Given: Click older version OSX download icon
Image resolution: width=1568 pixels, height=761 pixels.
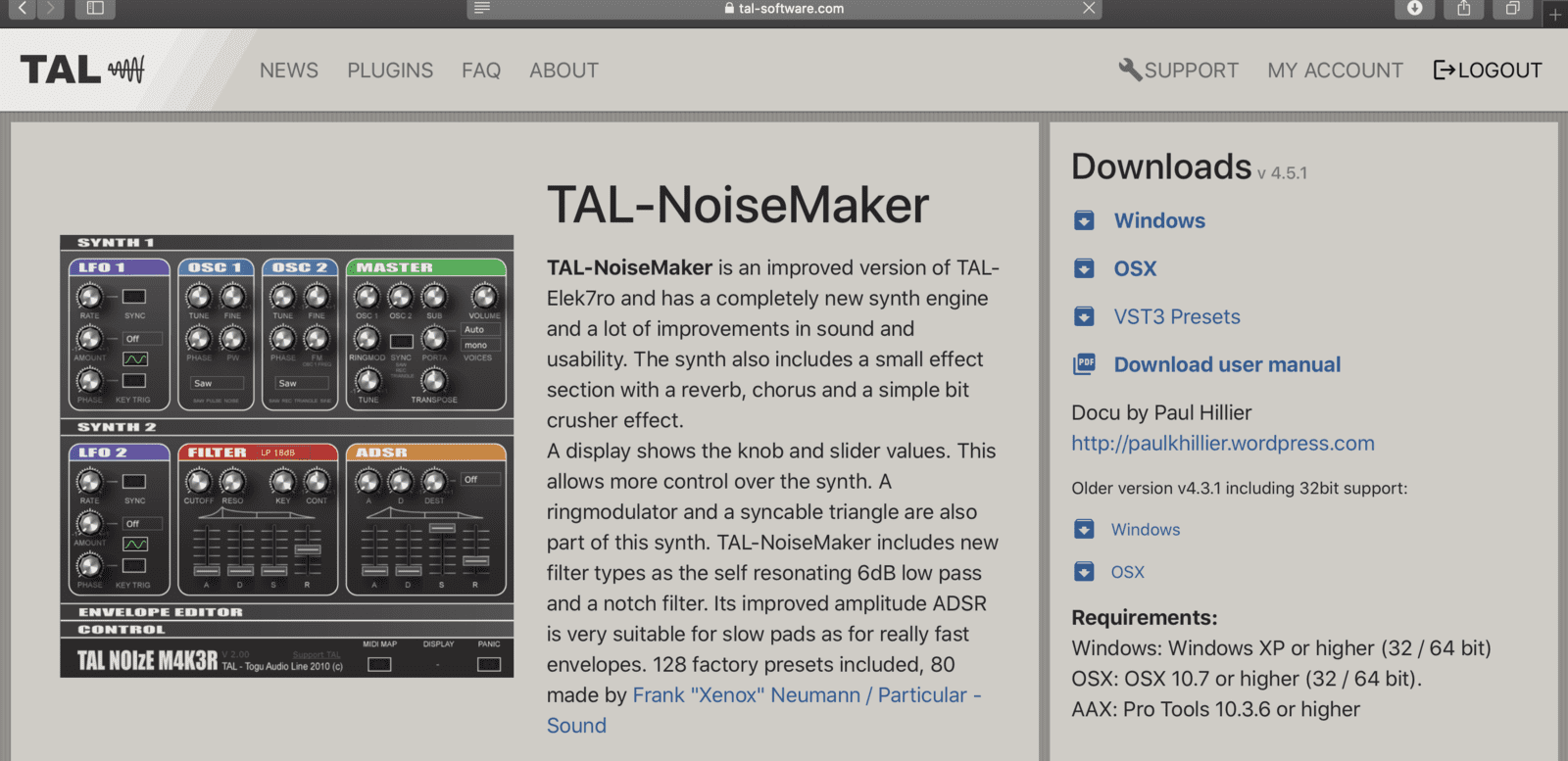Looking at the screenshot, I should [1084, 572].
